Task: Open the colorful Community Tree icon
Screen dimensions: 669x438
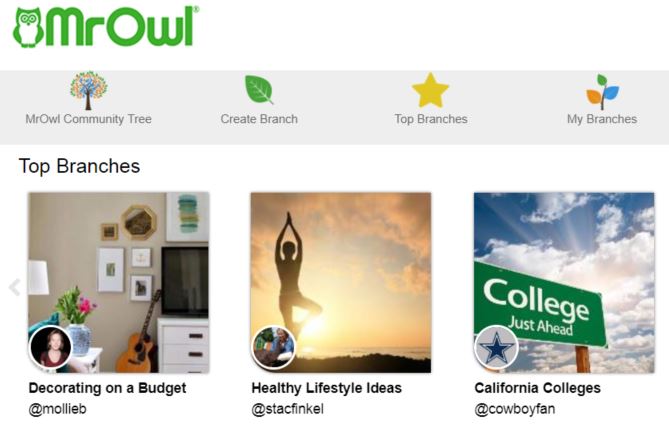Action: point(88,90)
